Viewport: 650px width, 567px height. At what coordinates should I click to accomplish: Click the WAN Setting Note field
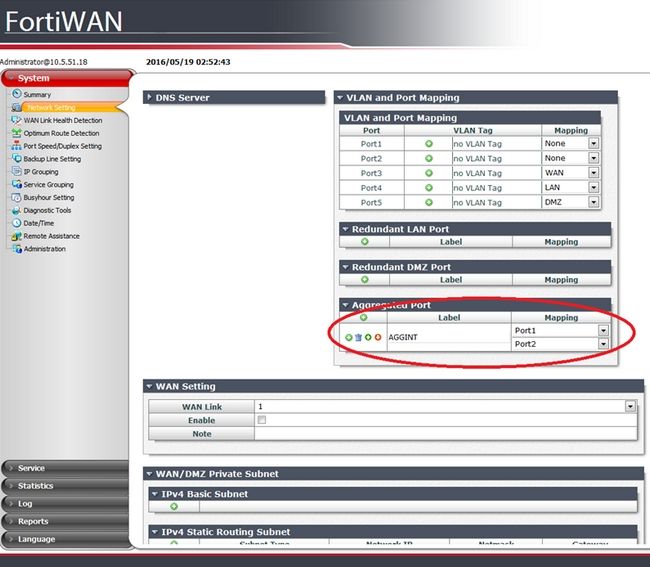click(446, 434)
